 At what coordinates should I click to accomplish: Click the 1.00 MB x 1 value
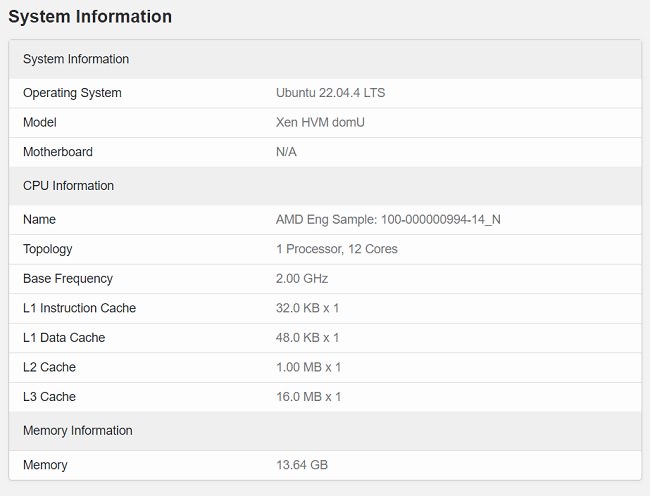pyautogui.click(x=308, y=367)
